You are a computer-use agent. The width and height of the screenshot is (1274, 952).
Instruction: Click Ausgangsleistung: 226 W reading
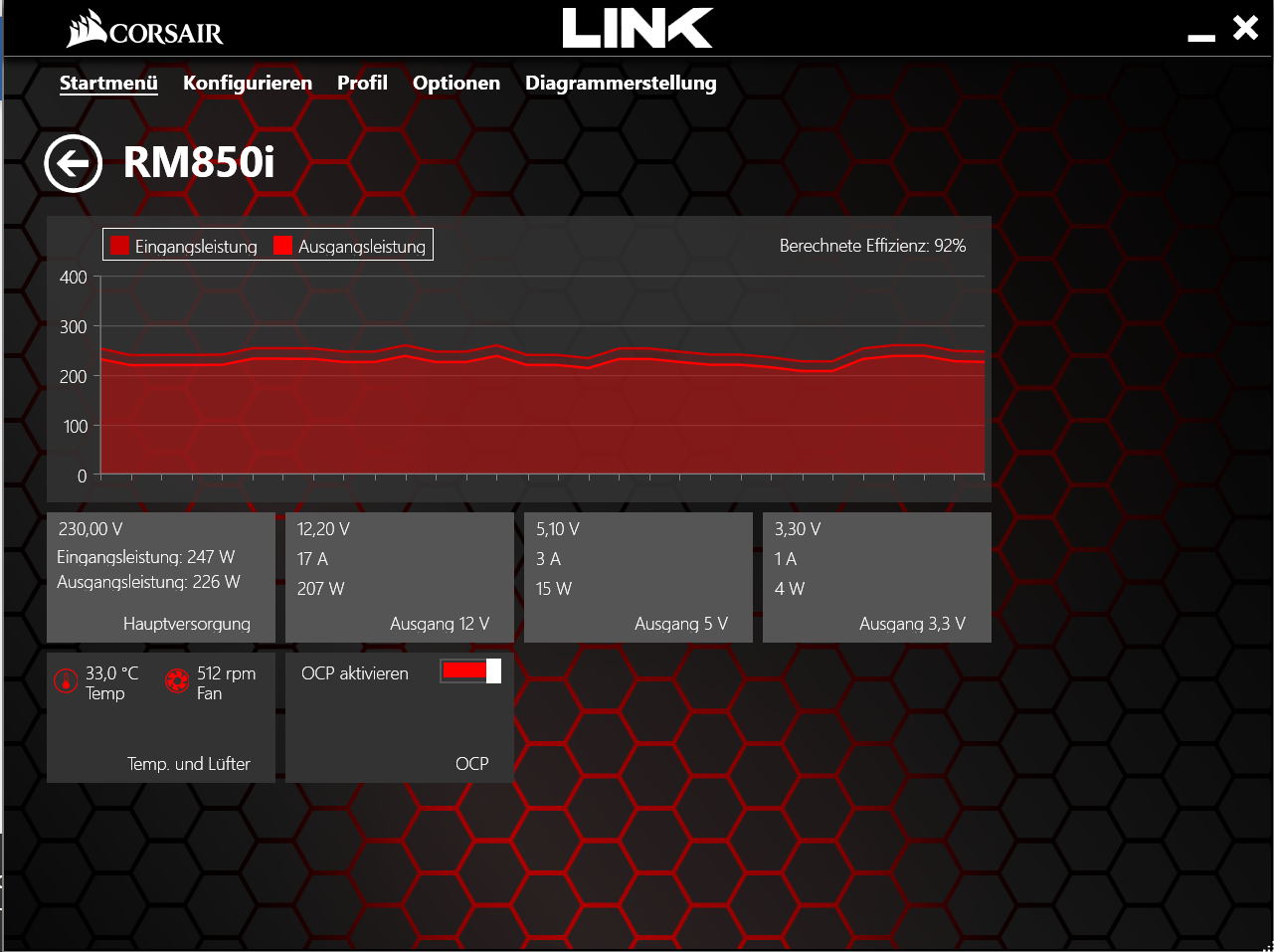coord(148,582)
